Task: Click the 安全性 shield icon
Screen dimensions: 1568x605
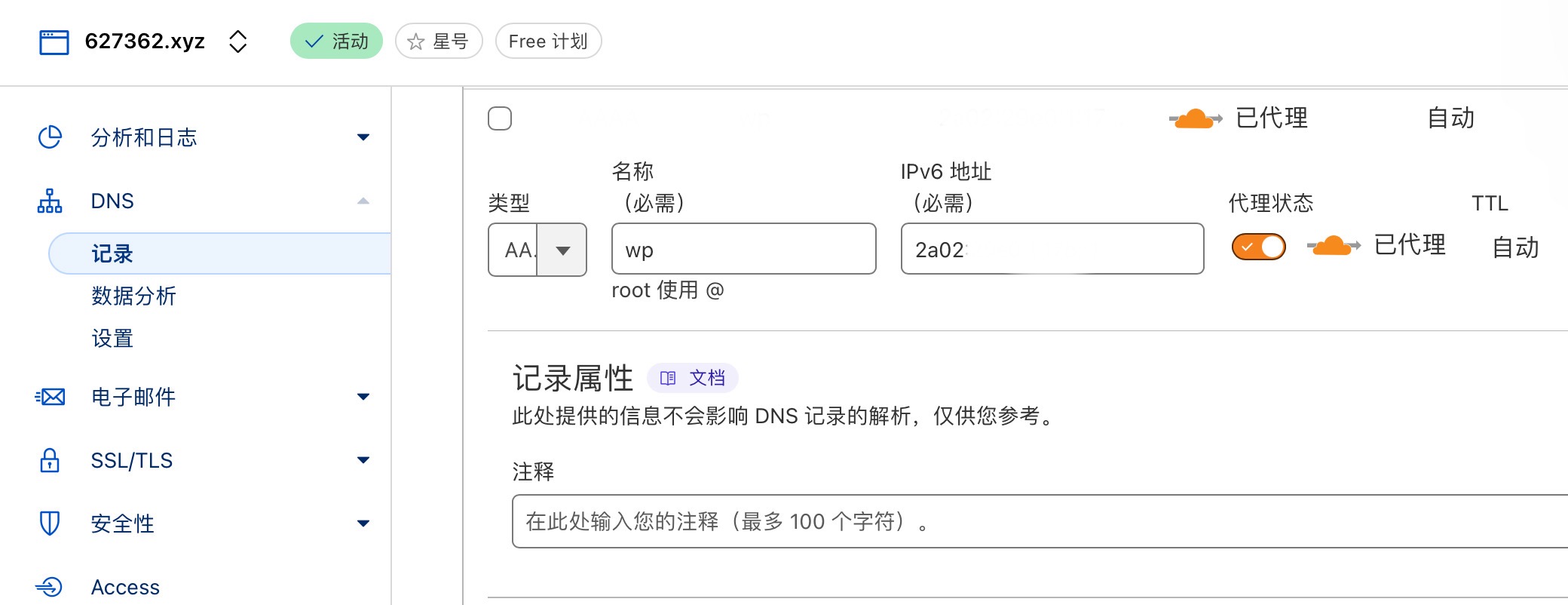Action: [50, 524]
